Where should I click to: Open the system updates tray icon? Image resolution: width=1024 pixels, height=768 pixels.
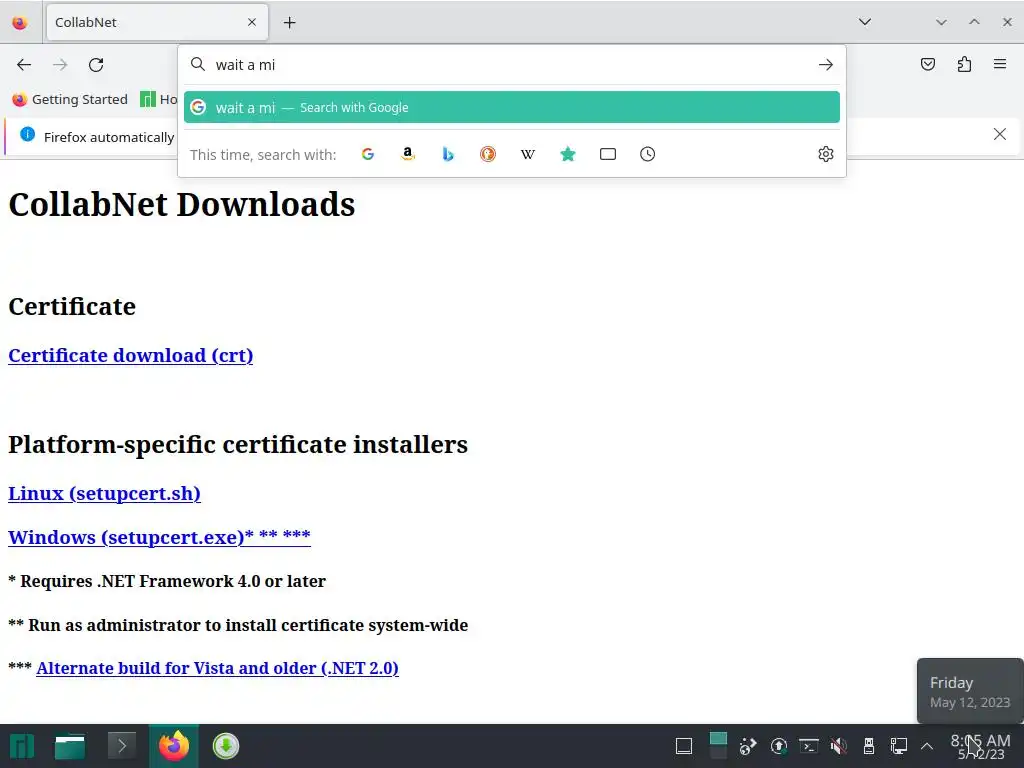point(778,746)
